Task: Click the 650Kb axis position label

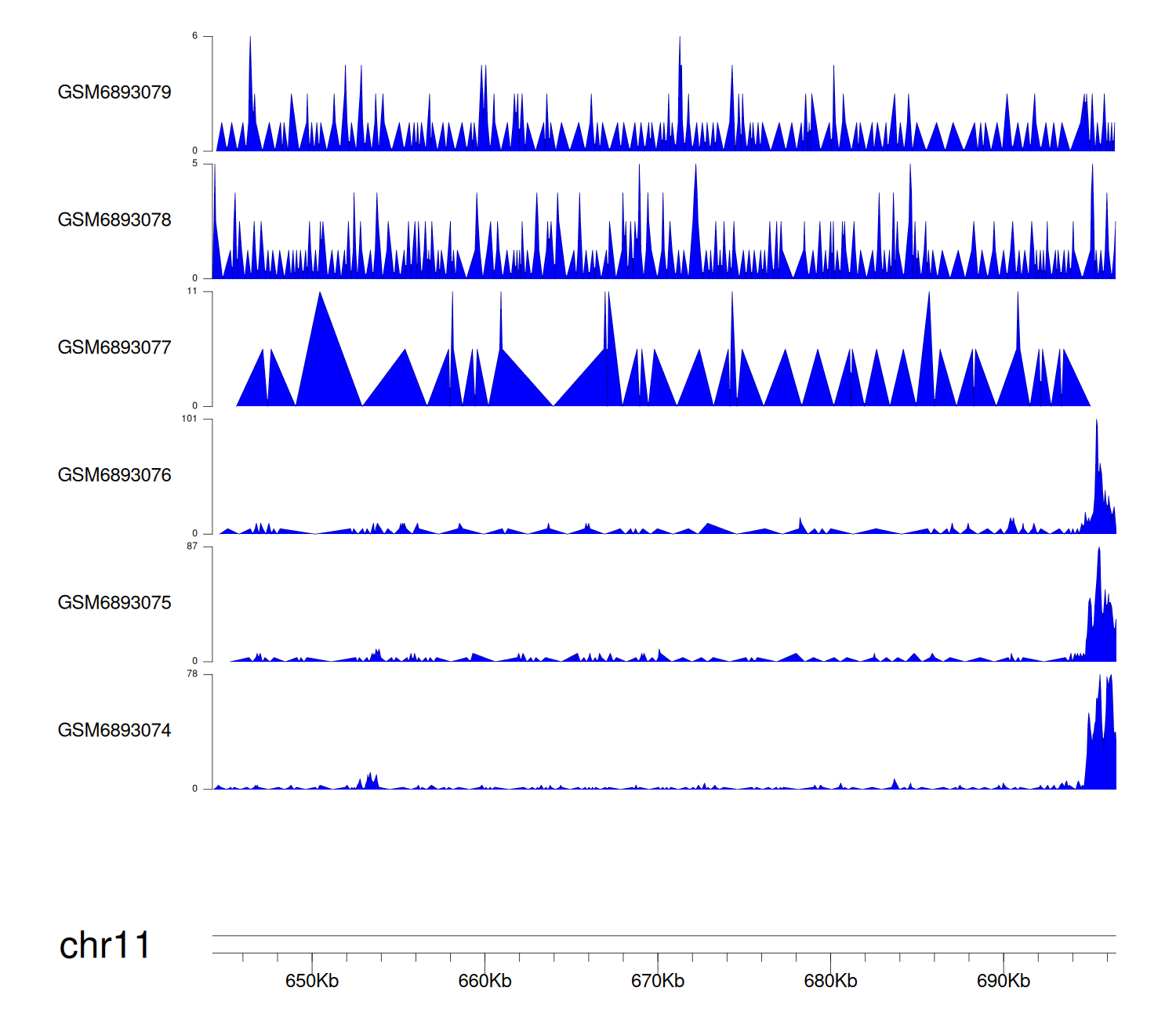Action: tap(312, 981)
